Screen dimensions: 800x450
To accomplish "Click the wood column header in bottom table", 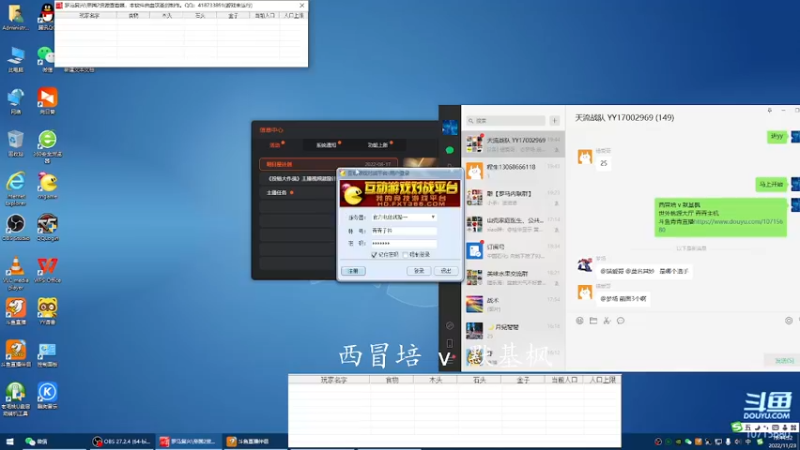I will pos(435,380).
